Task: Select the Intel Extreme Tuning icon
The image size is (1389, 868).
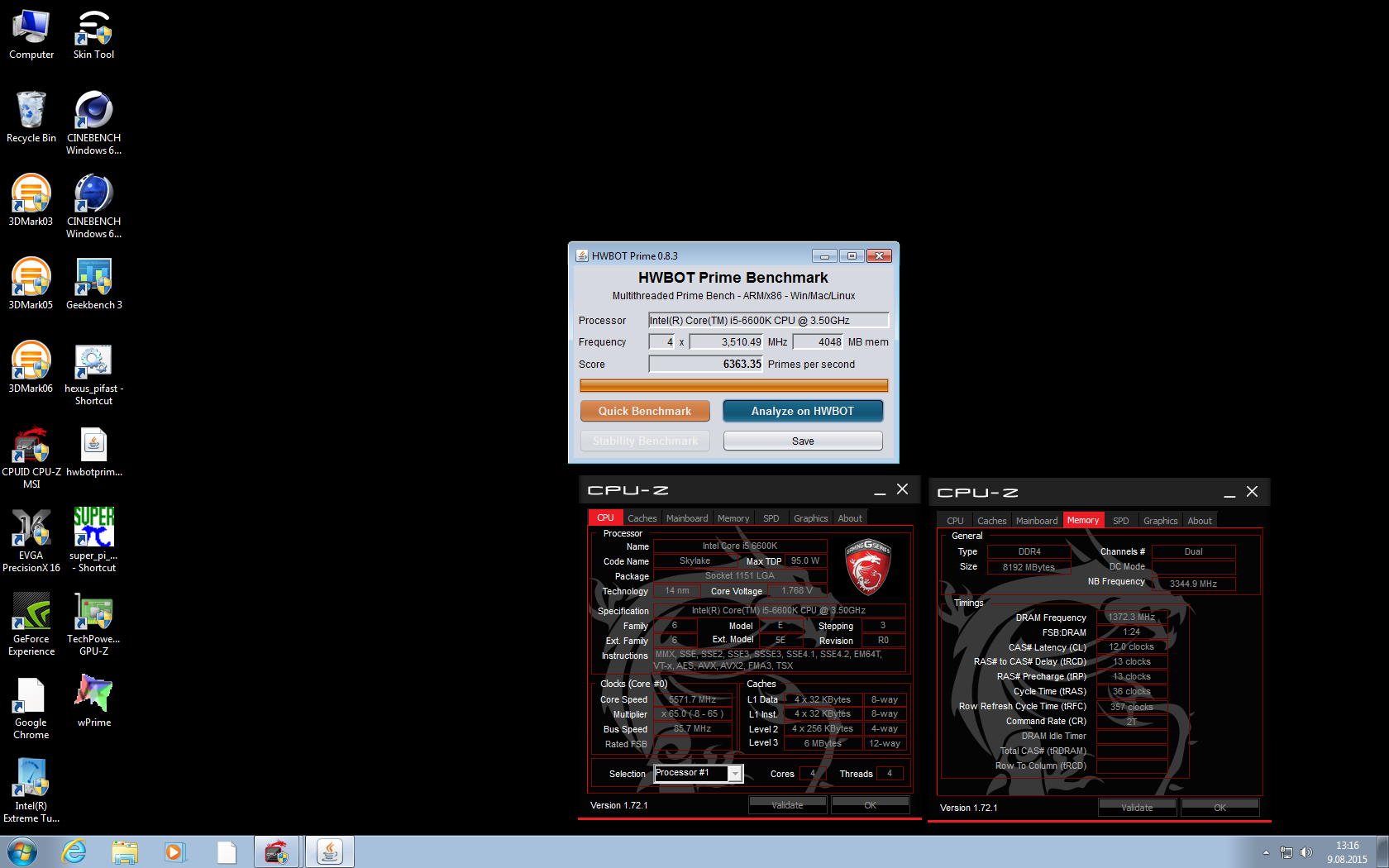Action: click(31, 792)
